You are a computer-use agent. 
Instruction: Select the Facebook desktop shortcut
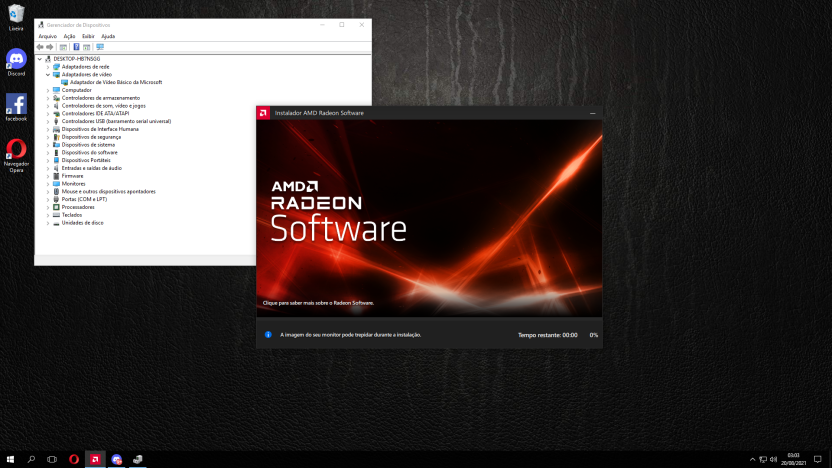[16, 108]
